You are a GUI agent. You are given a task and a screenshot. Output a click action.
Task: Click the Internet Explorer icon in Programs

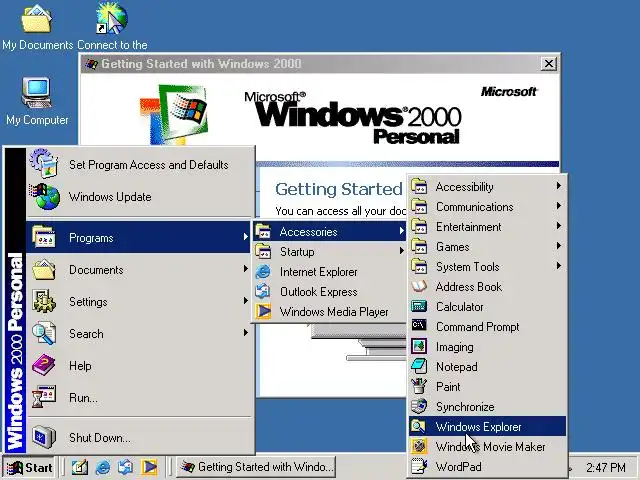[263, 271]
